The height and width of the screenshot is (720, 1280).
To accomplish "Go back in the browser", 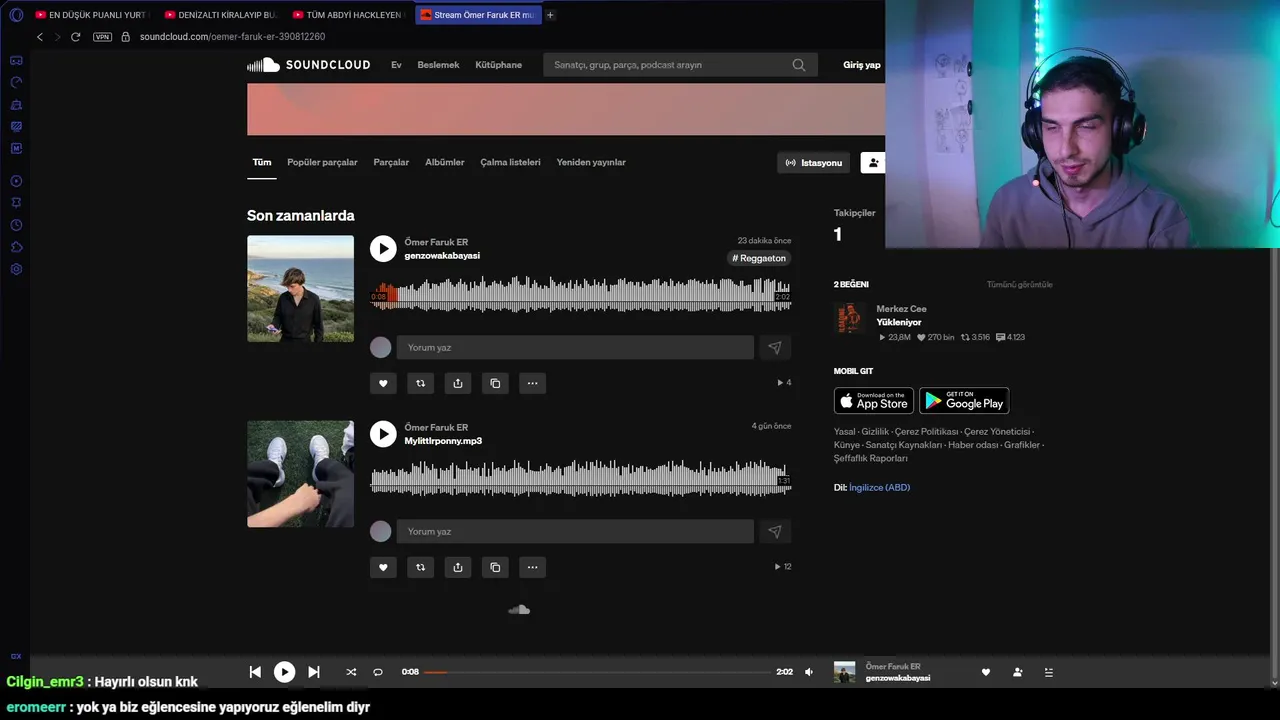I will (x=40, y=37).
